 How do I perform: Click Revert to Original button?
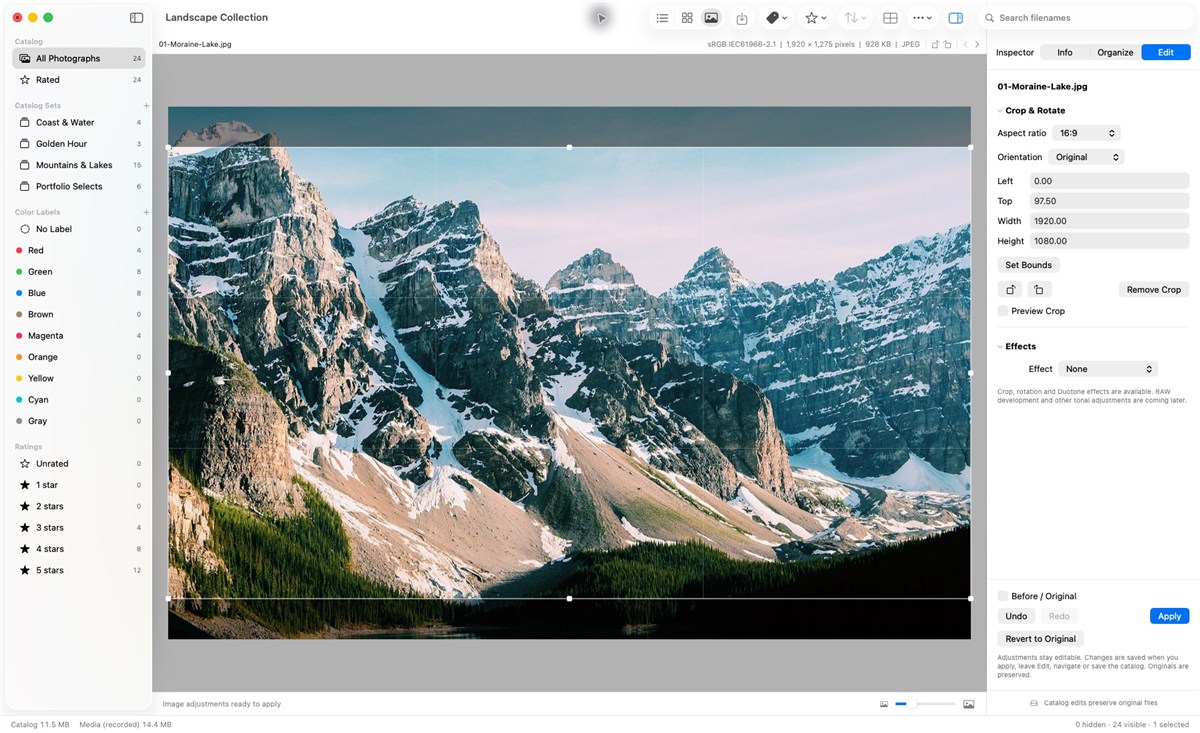tap(1040, 639)
